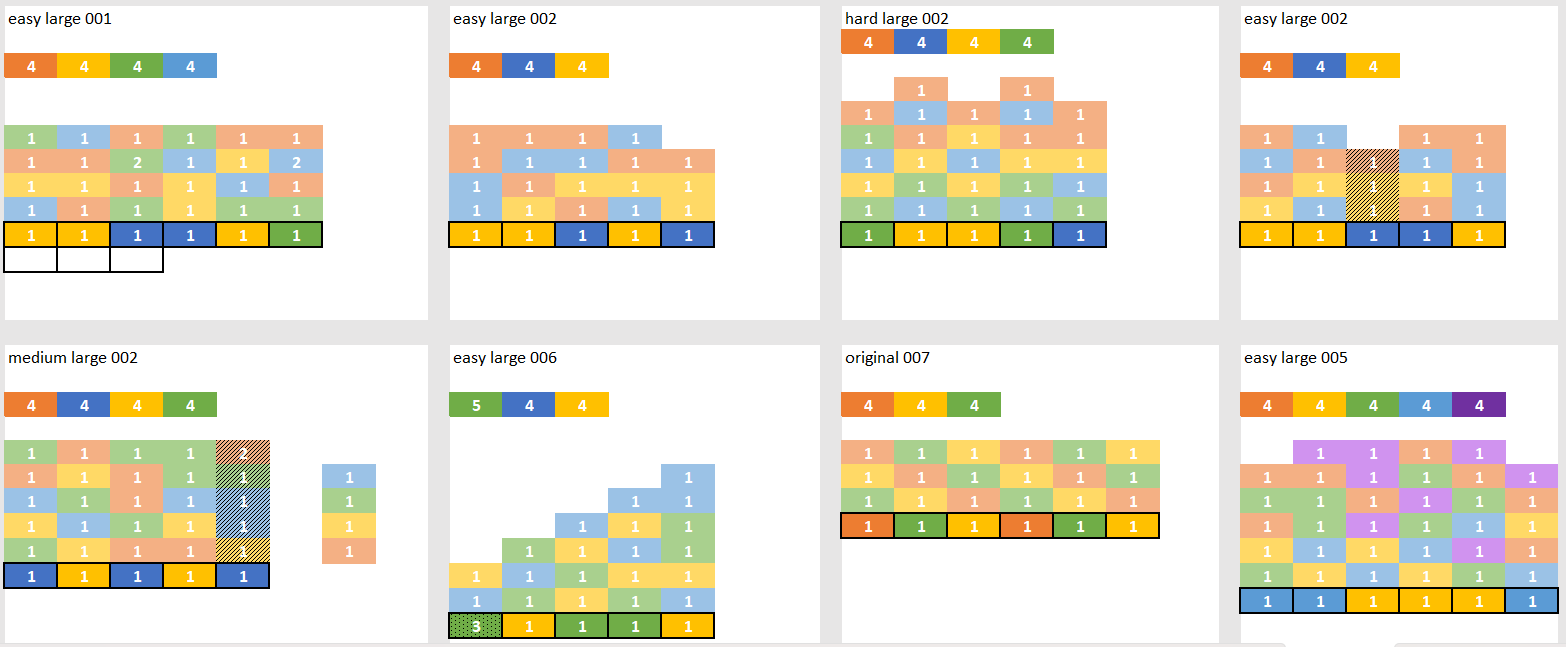Viewport: 1566px width, 647px height.
Task: Select the light blue 4 swatch in easy large 001
Action: click(190, 66)
